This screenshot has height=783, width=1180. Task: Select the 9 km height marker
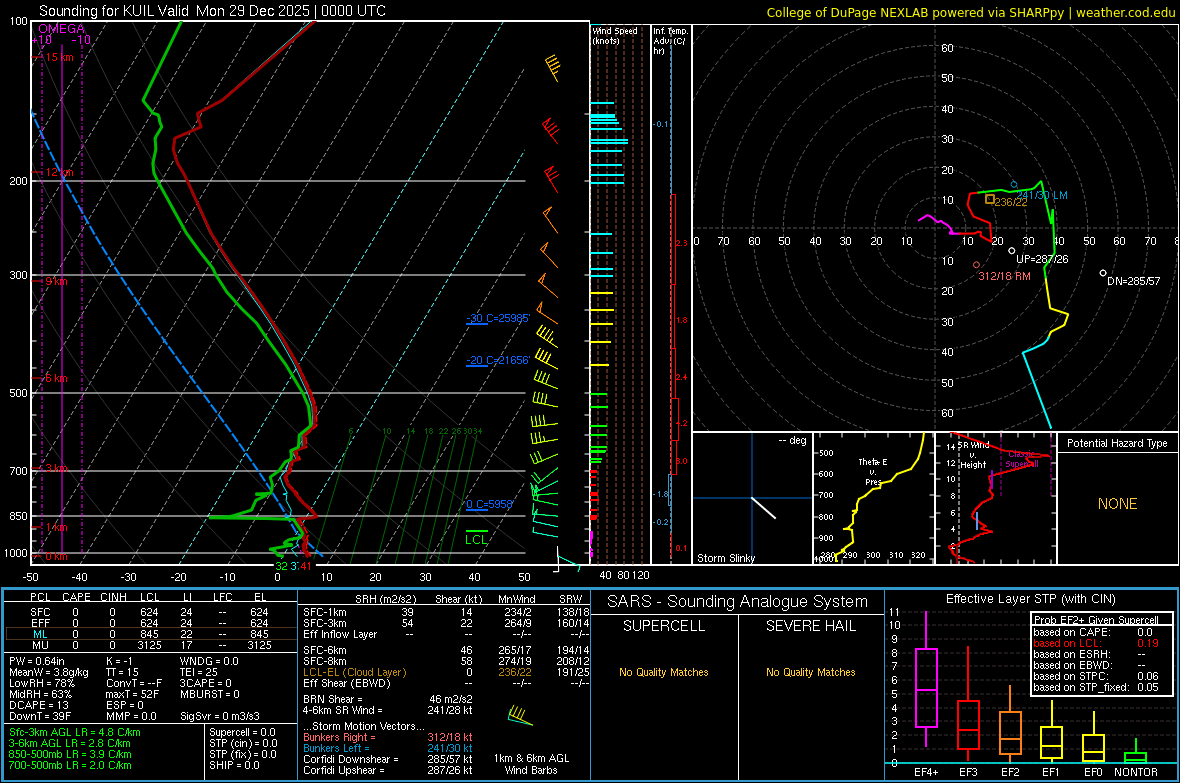56,282
